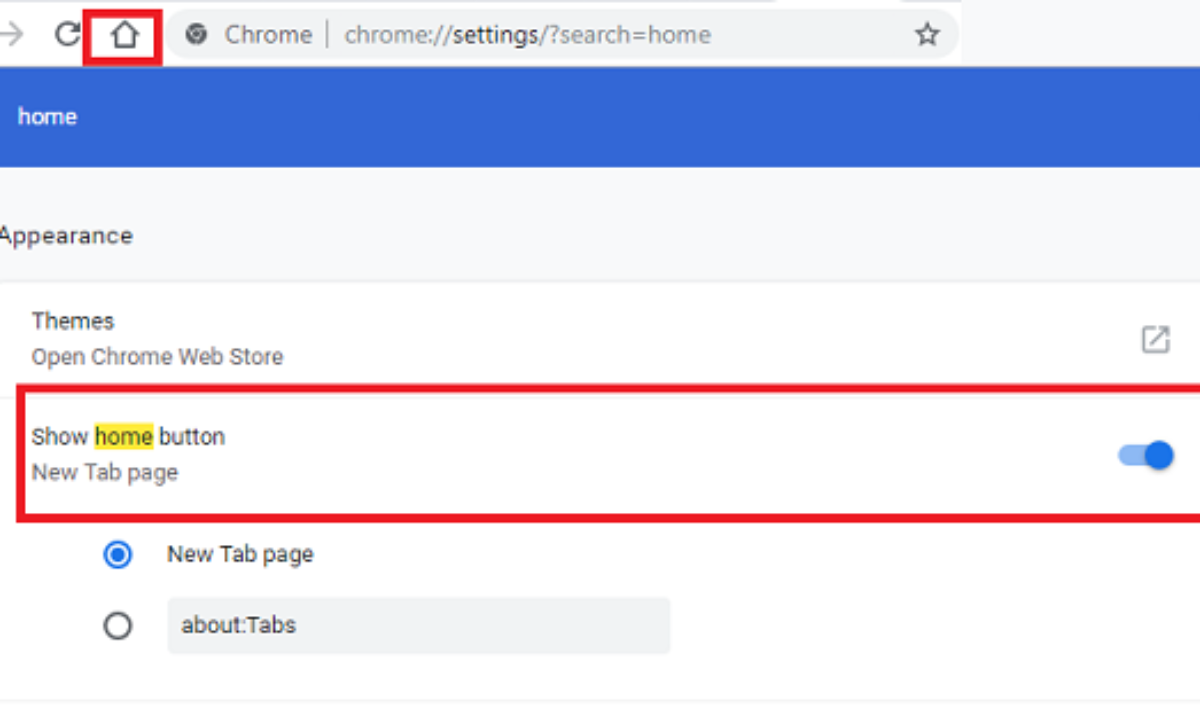
Task: Reload the current page
Action: [67, 35]
